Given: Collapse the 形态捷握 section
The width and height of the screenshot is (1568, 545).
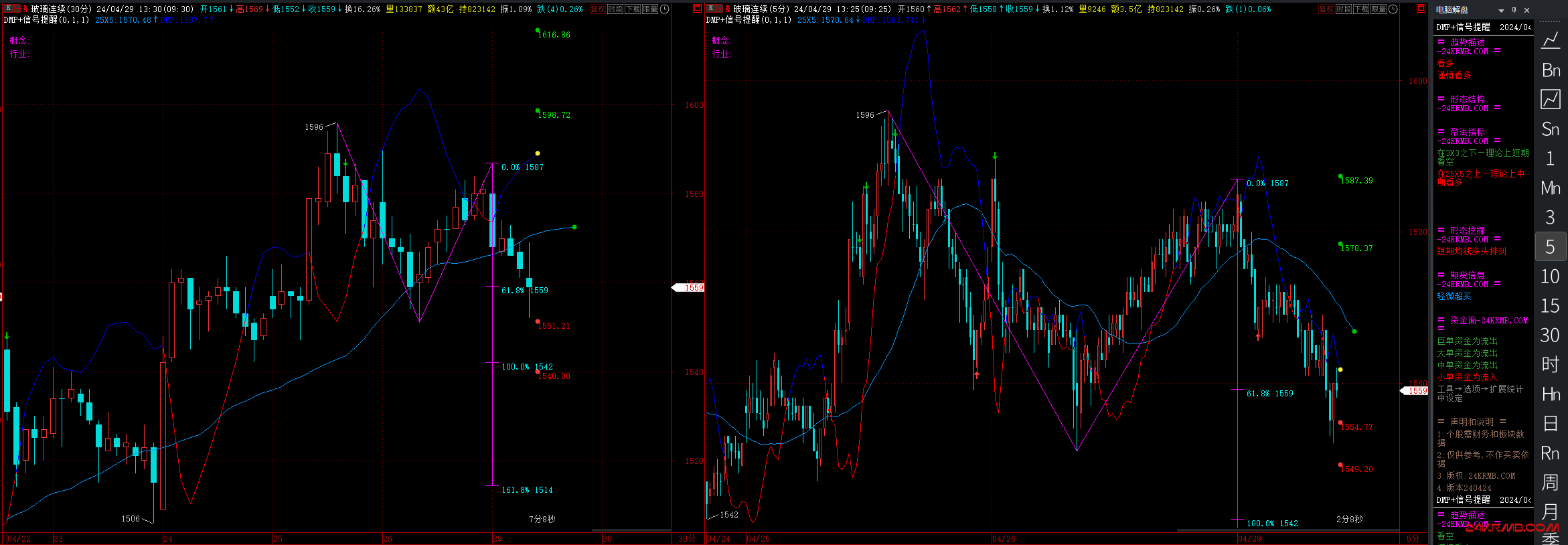Looking at the screenshot, I should pyautogui.click(x=1468, y=234).
